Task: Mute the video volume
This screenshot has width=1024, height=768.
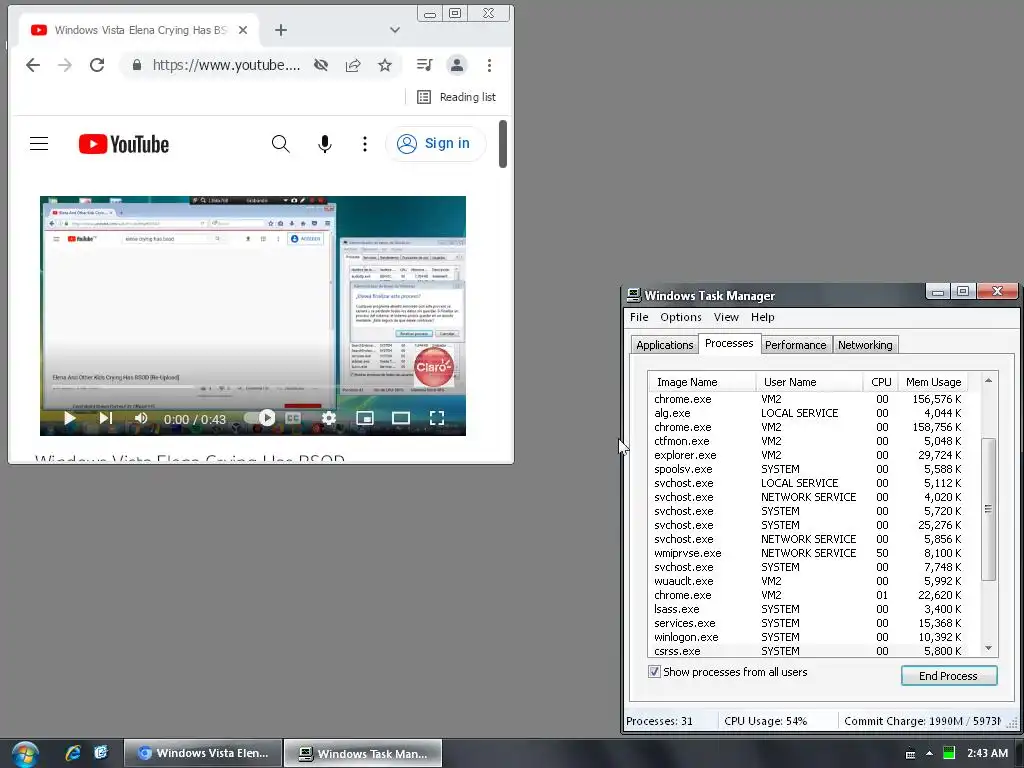Action: point(140,419)
